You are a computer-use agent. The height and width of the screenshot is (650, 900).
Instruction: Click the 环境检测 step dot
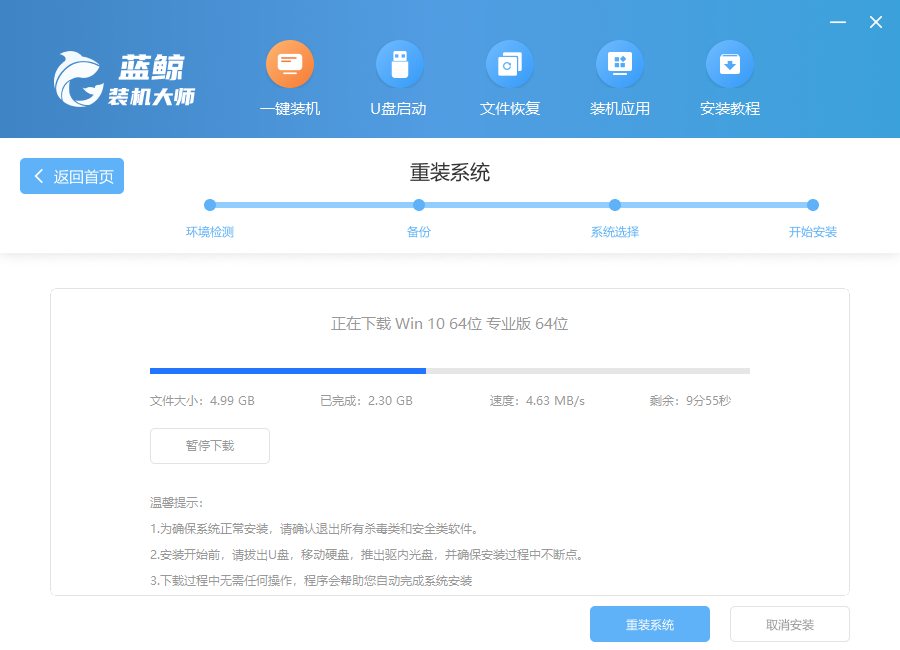coord(210,205)
